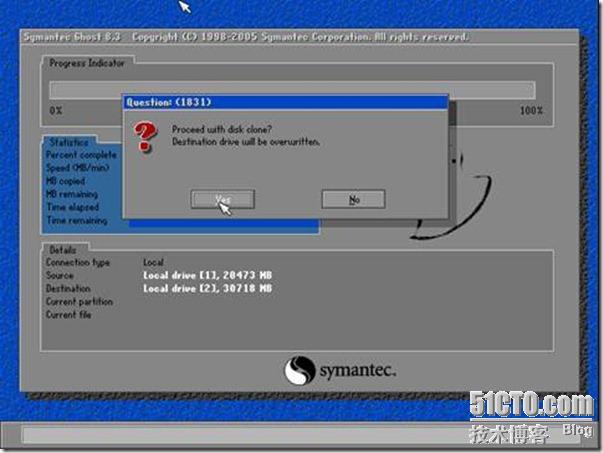This screenshot has height=453, width=603.
Task: Click the Symantec Ghost 8.3 title text
Action: coord(72,37)
